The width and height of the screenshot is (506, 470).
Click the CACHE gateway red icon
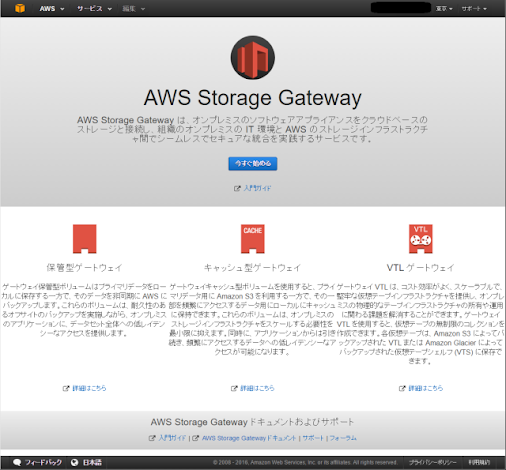point(253,239)
